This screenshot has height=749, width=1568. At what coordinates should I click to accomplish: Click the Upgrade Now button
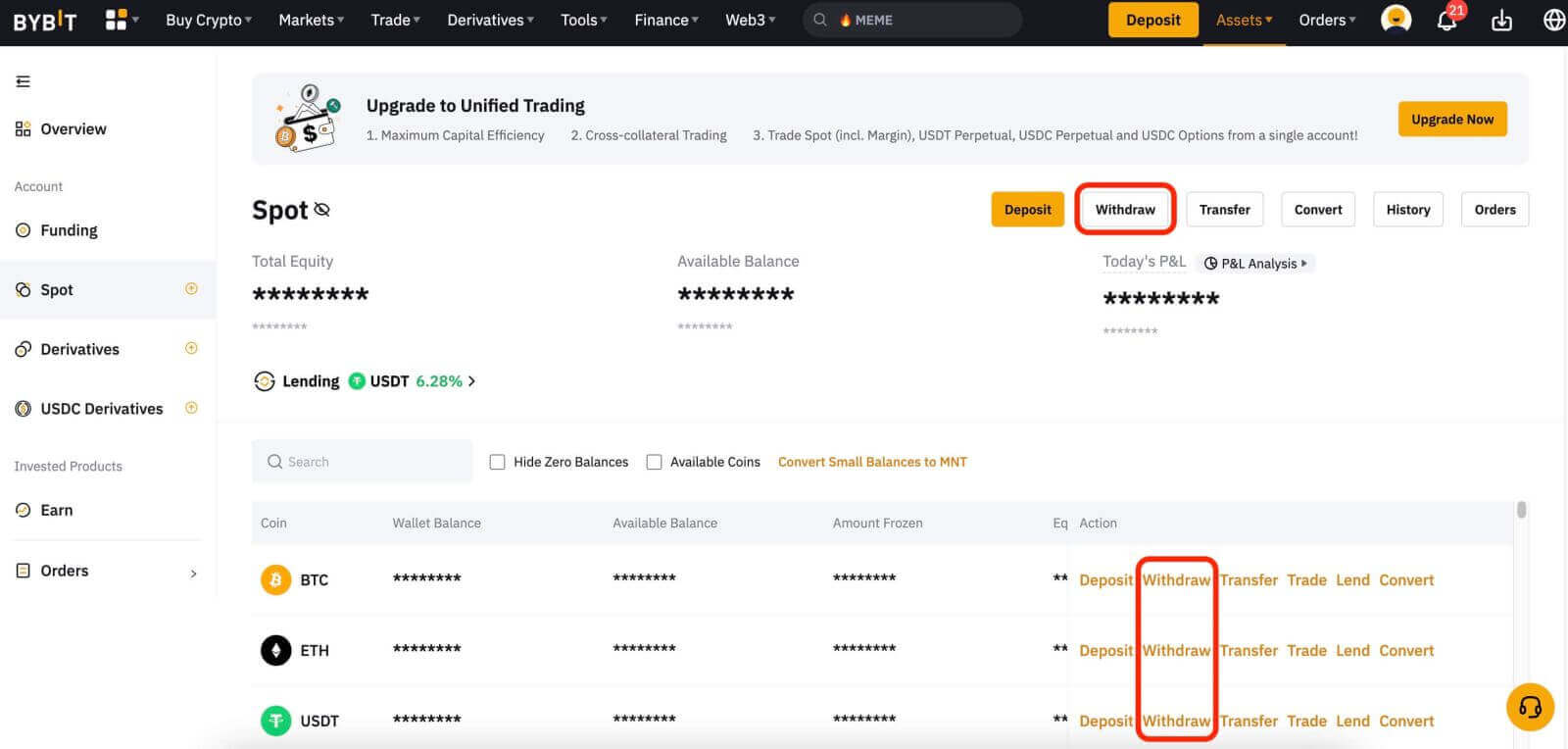click(1451, 120)
